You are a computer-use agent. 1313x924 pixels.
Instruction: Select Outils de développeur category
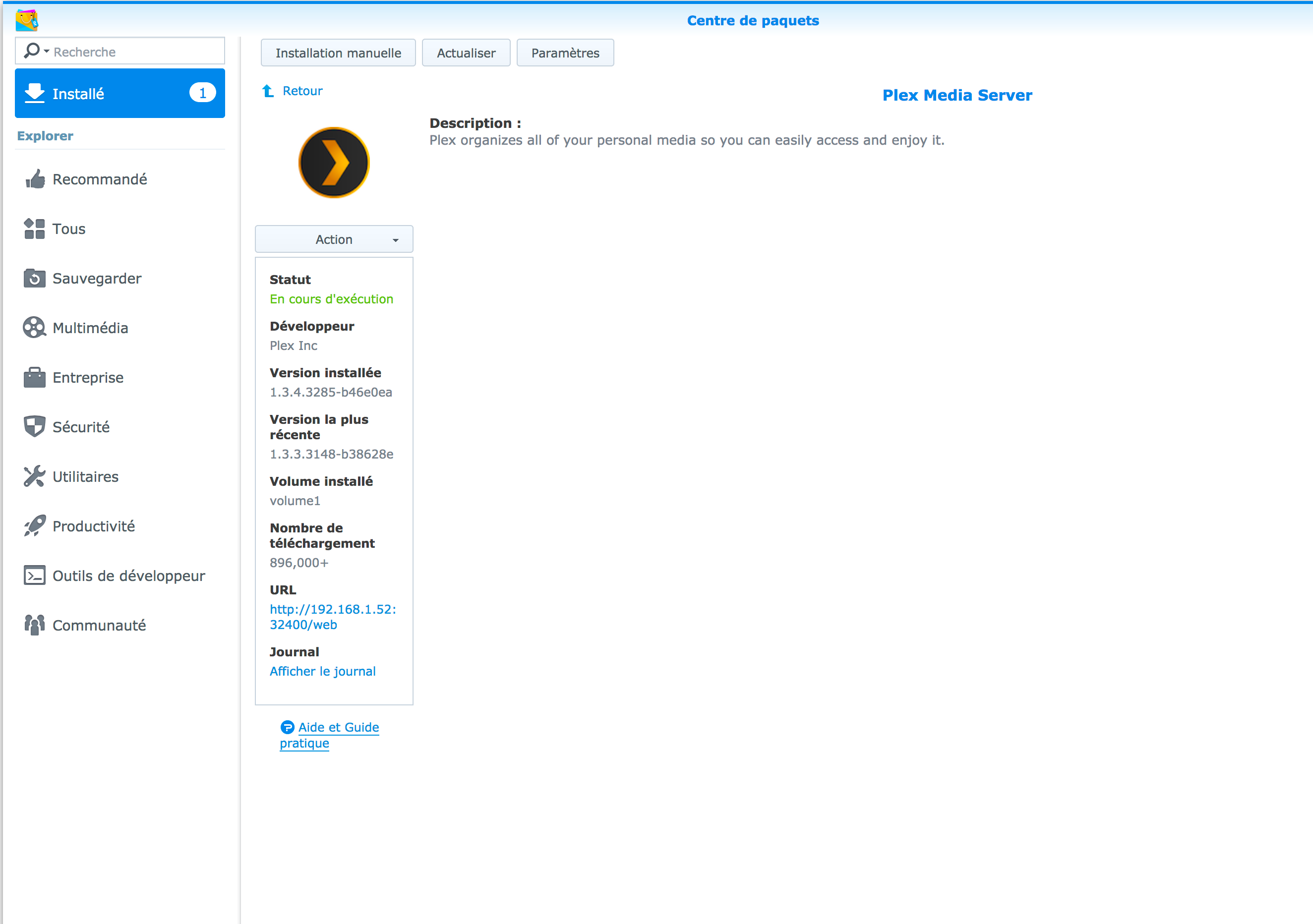[x=120, y=576]
